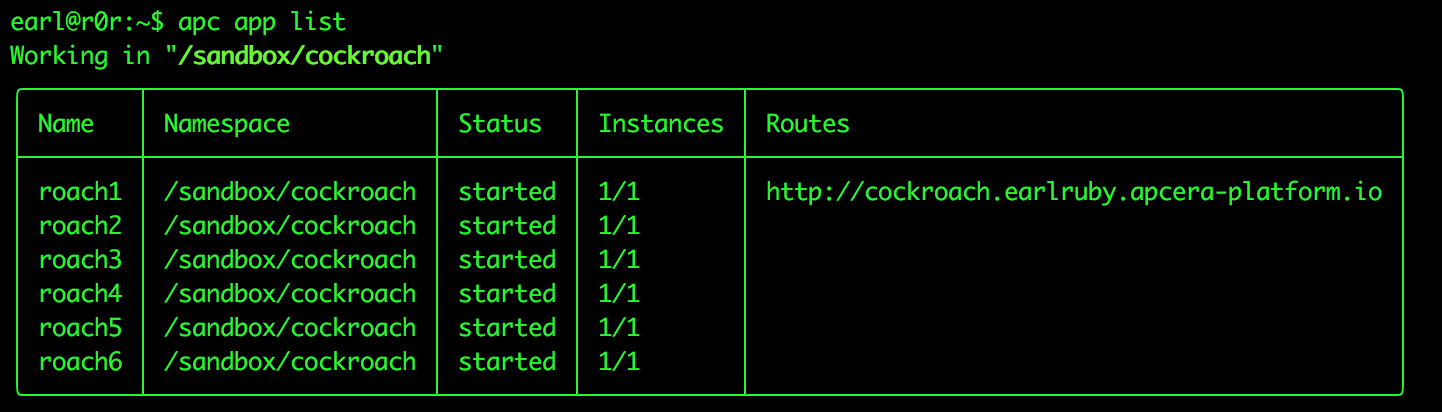Click roach1's started status
1442x412 pixels.
coord(507,192)
